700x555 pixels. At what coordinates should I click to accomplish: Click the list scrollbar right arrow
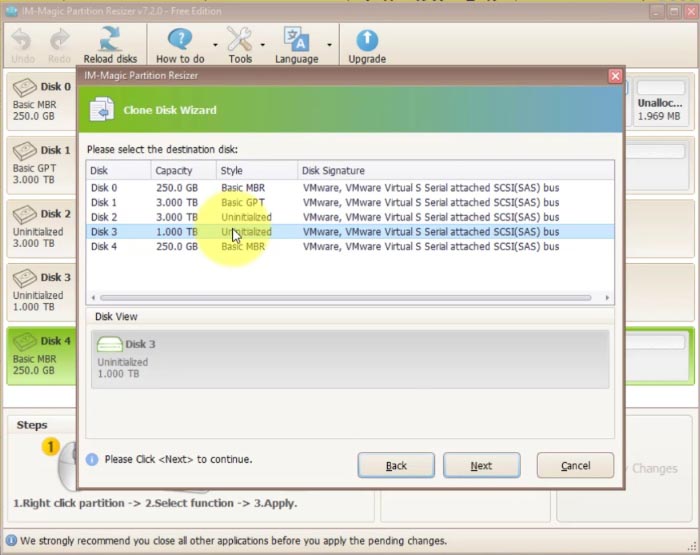pos(607,297)
